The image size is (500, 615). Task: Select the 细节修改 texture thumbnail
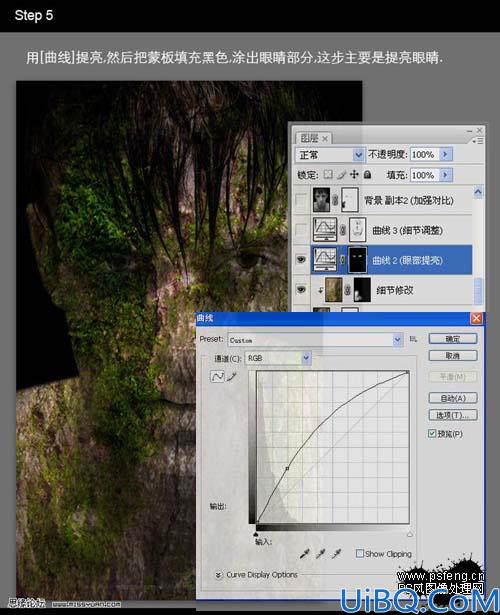coord(334,290)
